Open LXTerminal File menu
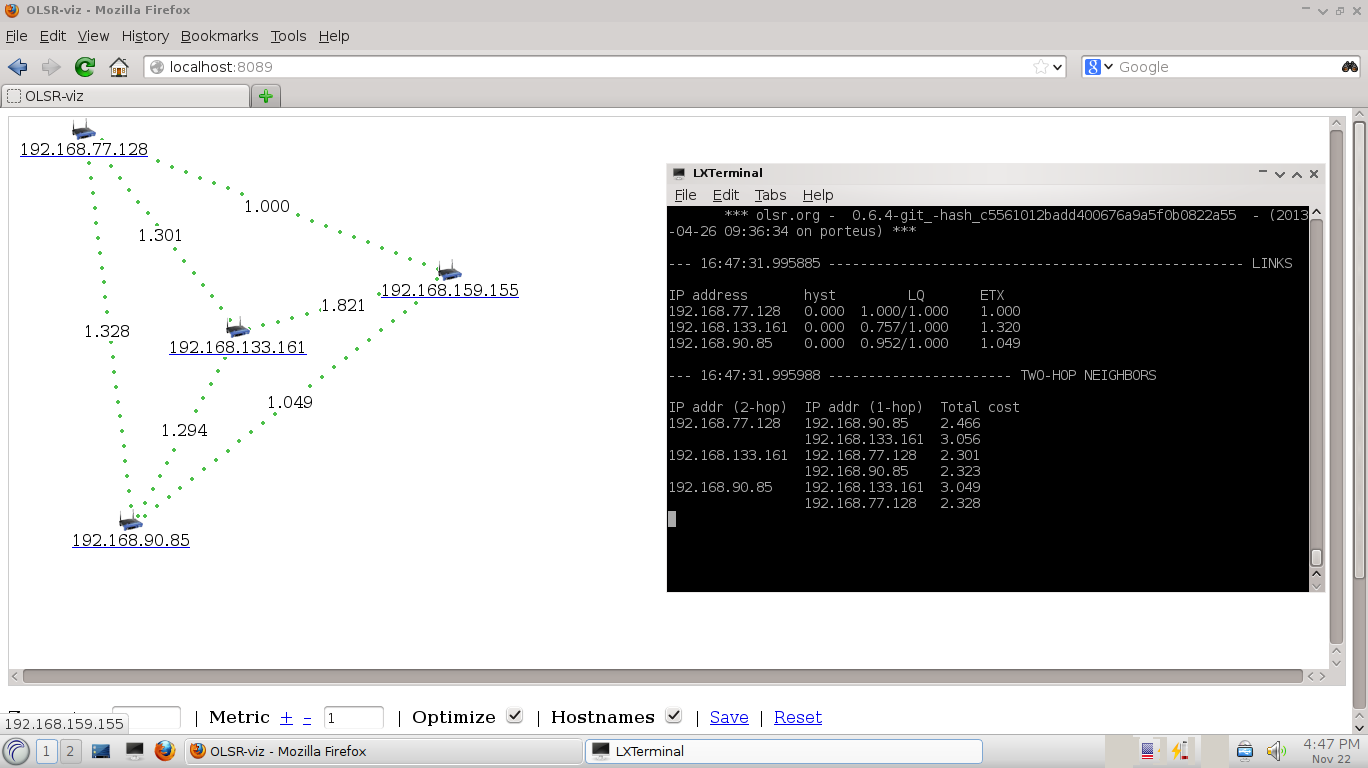 (x=685, y=195)
